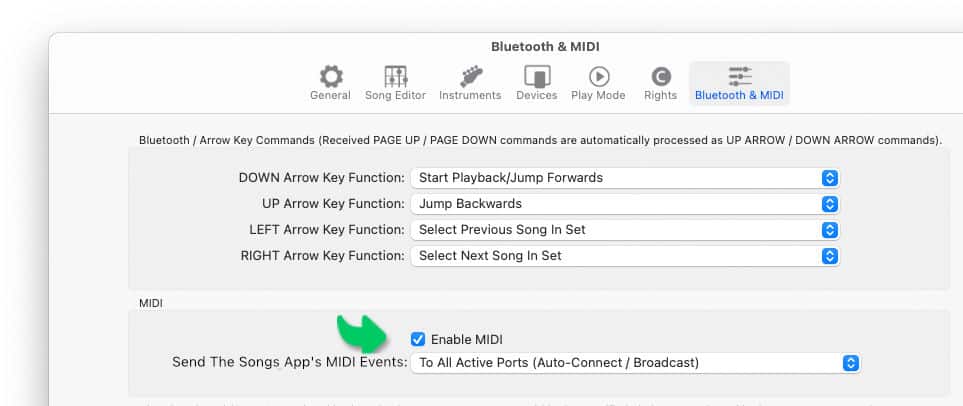
Task: Expand the 'Jump Backwards' dropdown field
Action: tap(625, 204)
